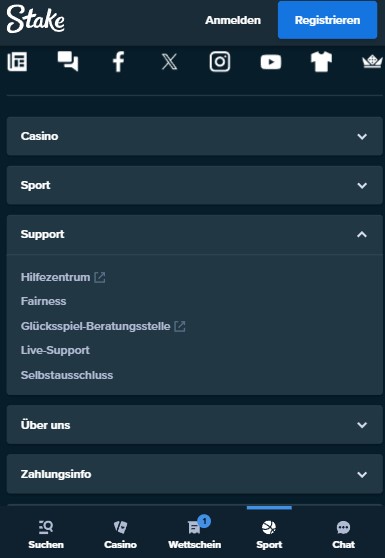
Task: Open the t-shirt merchandise shop icon
Action: tap(321, 62)
